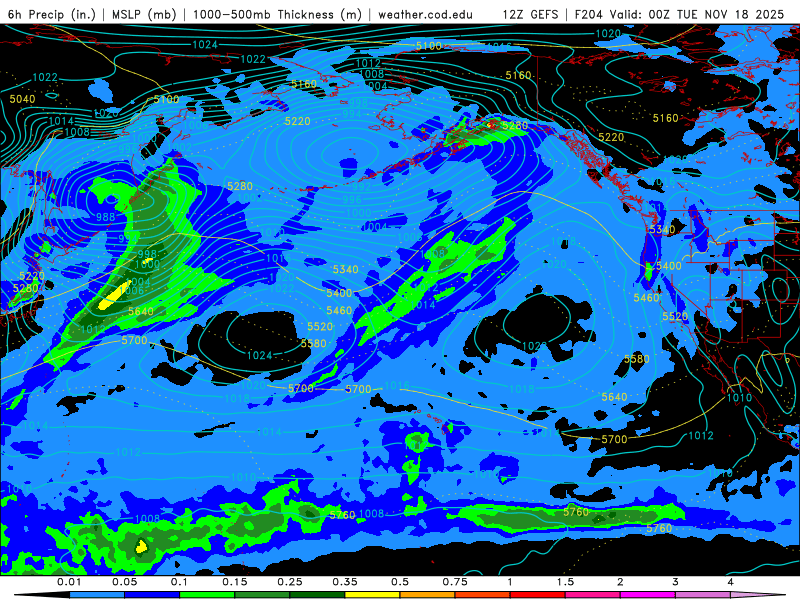Click the 994 isobar label
800x600 pixels.
pyautogui.click(x=352, y=114)
